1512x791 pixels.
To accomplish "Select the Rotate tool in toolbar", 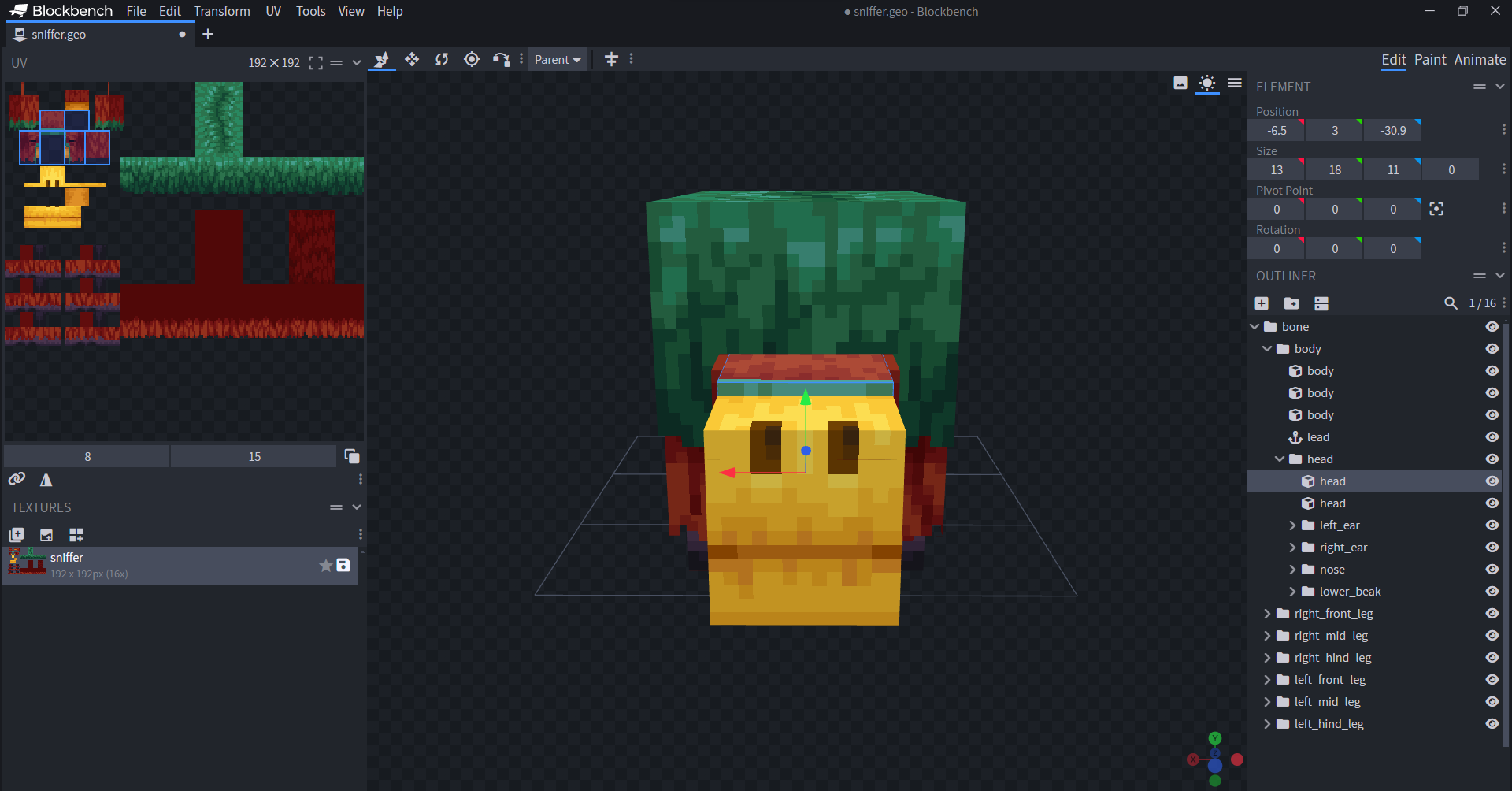I will (x=442, y=60).
